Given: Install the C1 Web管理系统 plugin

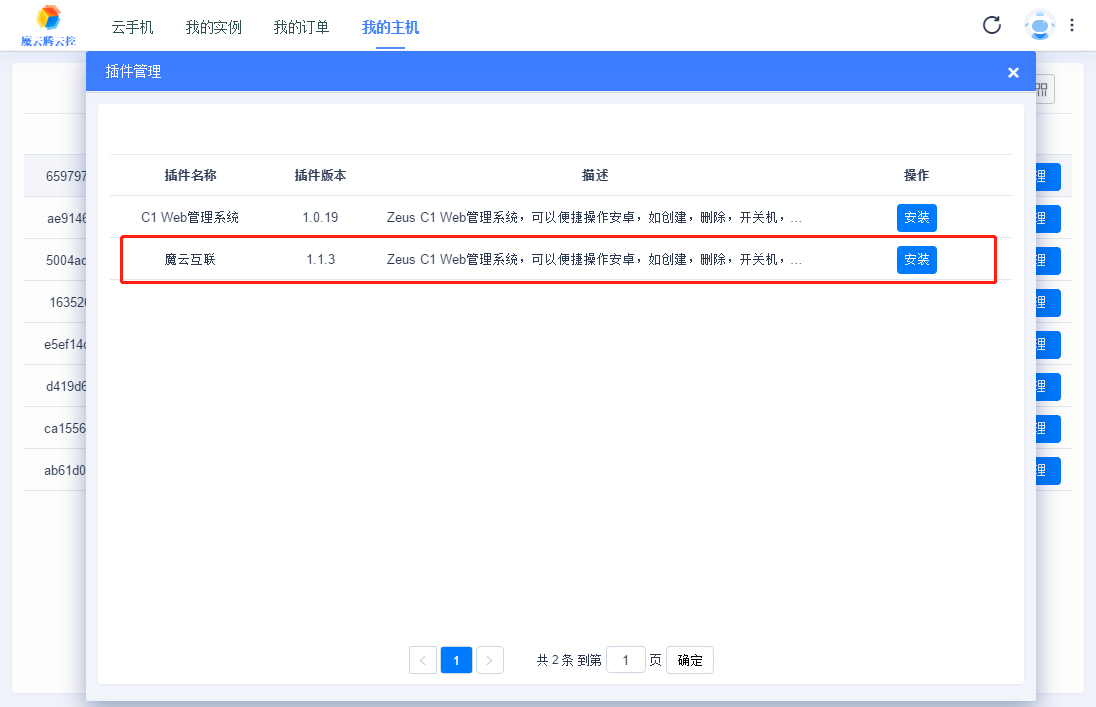Looking at the screenshot, I should coord(916,217).
